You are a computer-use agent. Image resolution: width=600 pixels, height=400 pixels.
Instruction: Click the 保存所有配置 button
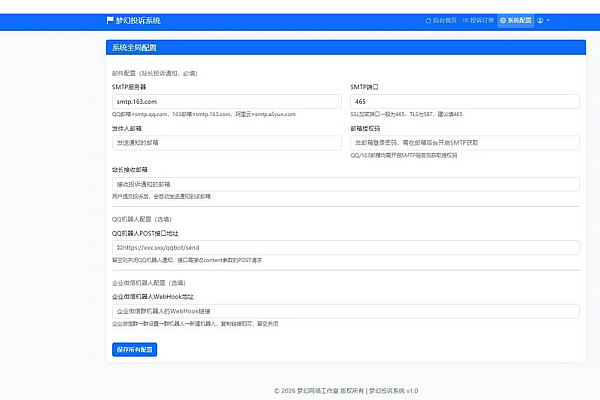134,349
